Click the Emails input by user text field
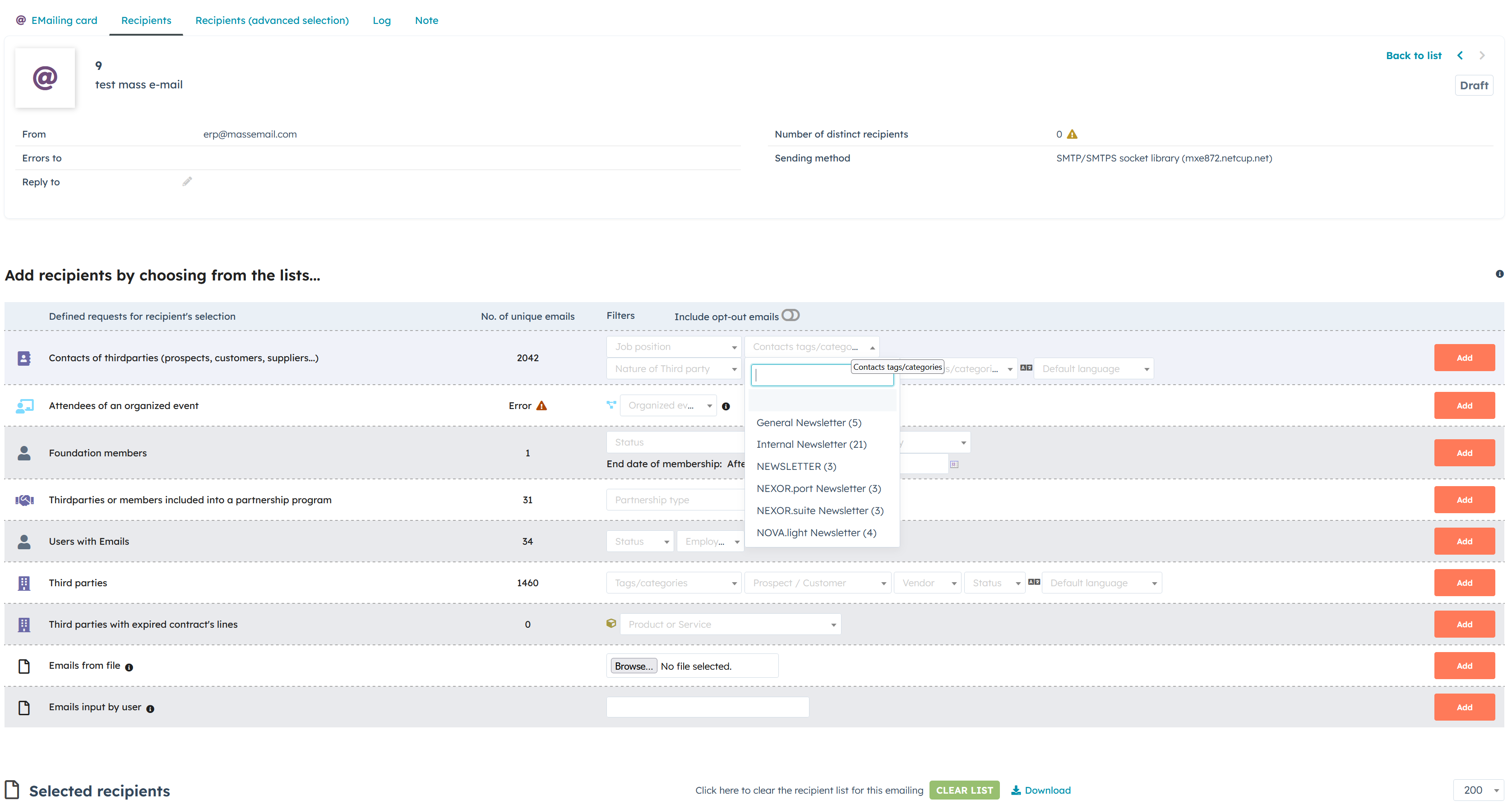This screenshot has height=809, width=1512. [707, 707]
